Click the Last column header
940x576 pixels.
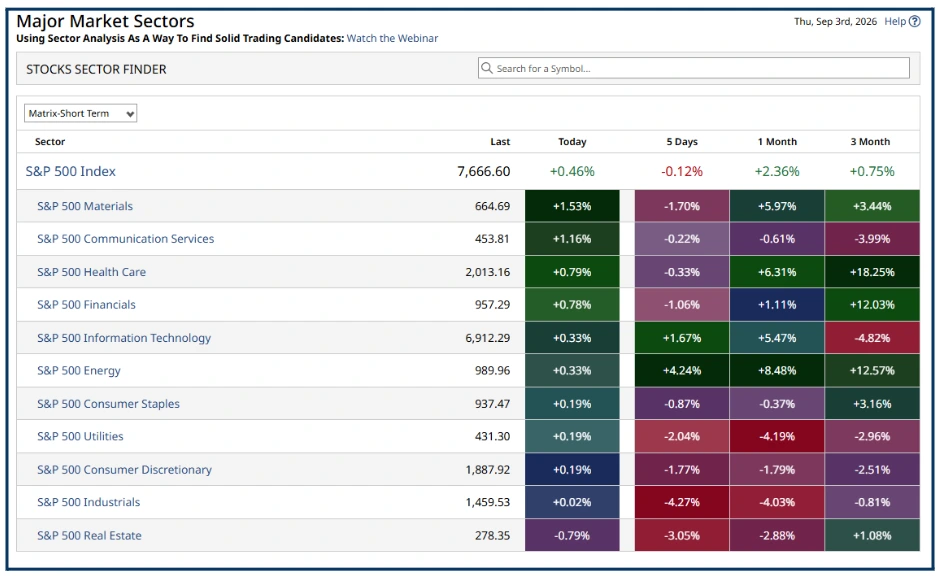(x=500, y=142)
